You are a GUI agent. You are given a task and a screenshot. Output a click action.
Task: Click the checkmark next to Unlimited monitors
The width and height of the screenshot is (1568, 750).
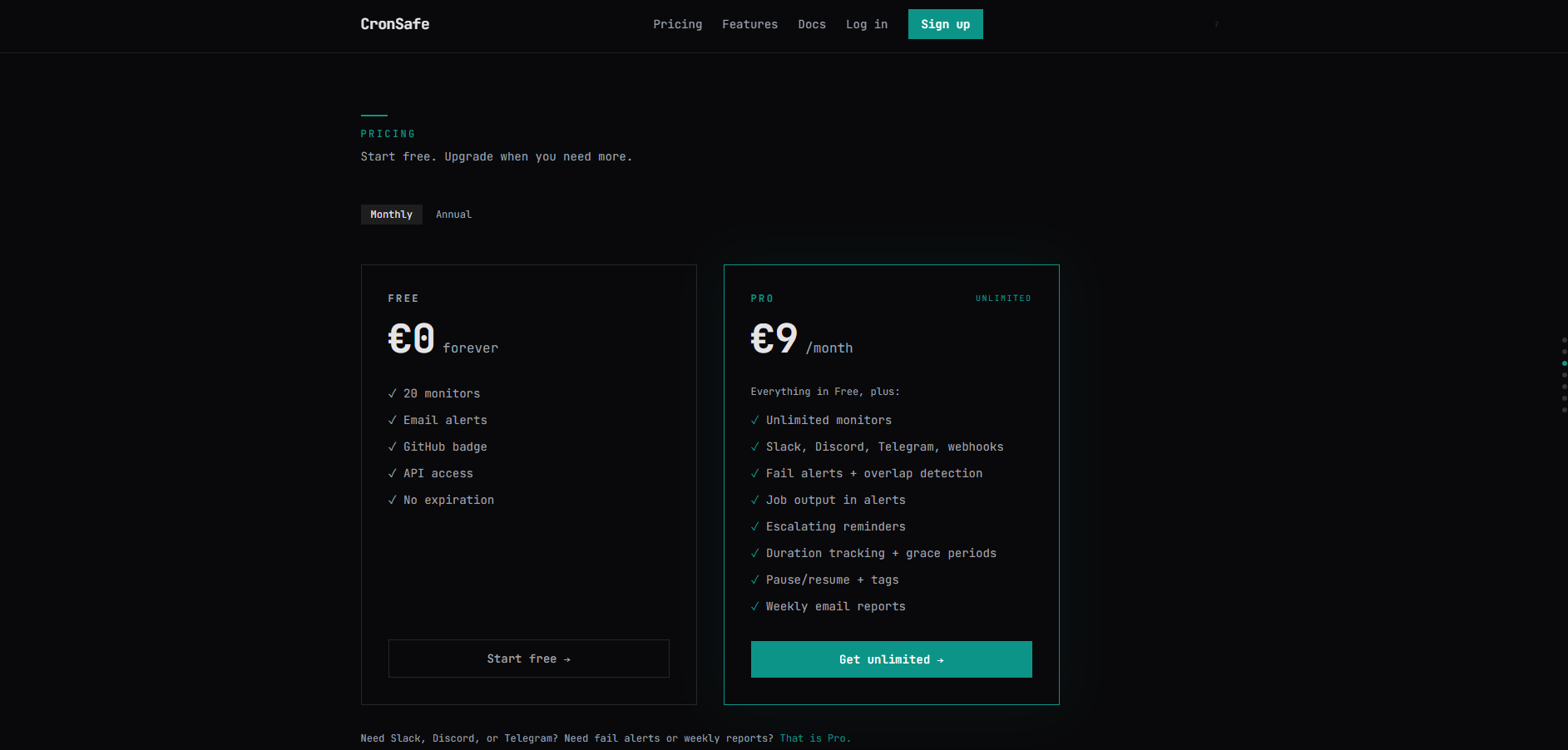pyautogui.click(x=754, y=420)
